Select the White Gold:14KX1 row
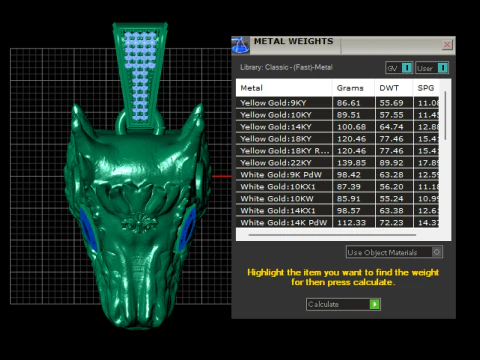Screen dimensions: 480x360 337,211
